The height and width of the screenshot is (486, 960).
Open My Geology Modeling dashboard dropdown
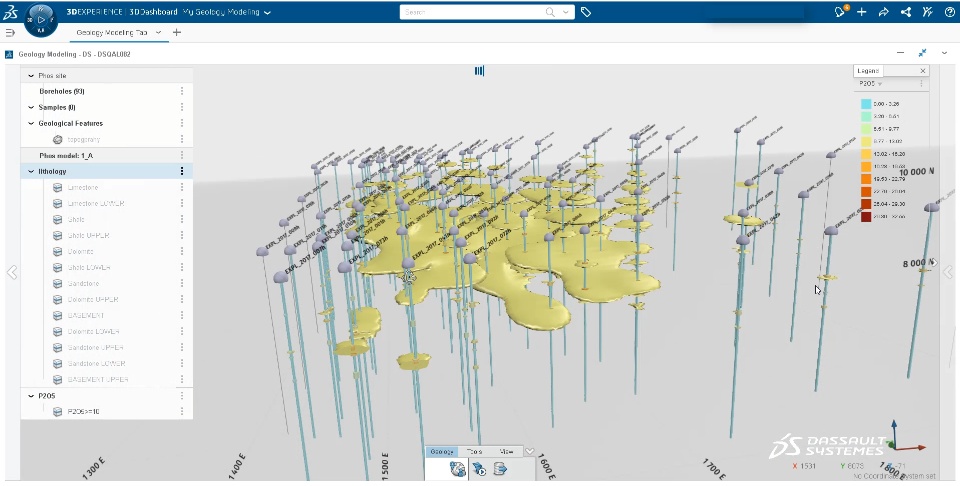click(x=268, y=12)
